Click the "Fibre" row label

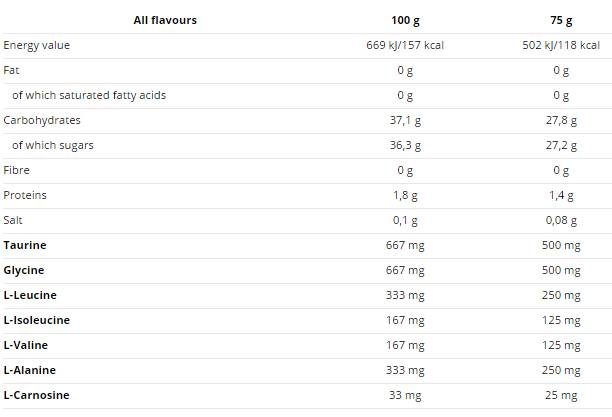point(18,170)
